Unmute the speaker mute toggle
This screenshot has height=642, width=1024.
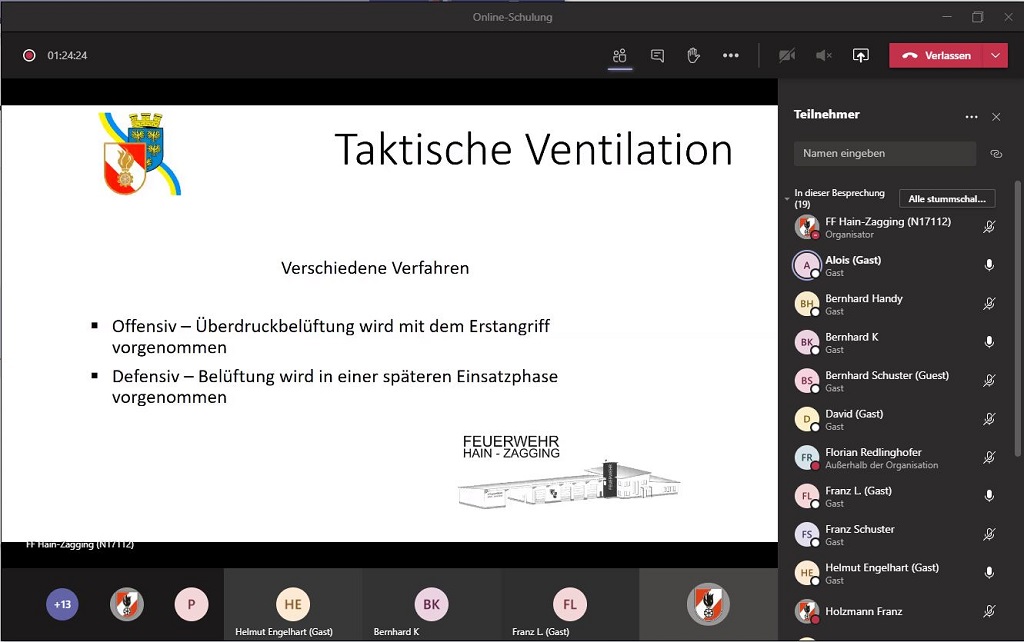pyautogui.click(x=824, y=56)
